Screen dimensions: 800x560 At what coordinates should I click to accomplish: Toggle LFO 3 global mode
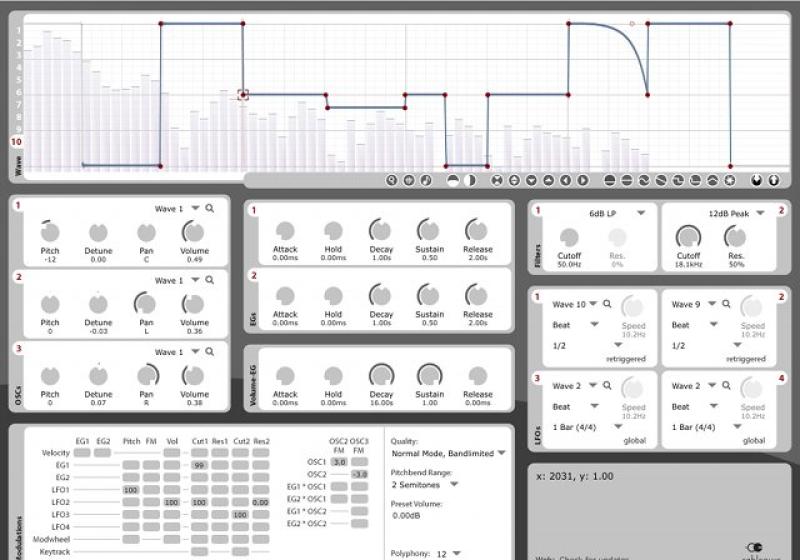tap(635, 441)
